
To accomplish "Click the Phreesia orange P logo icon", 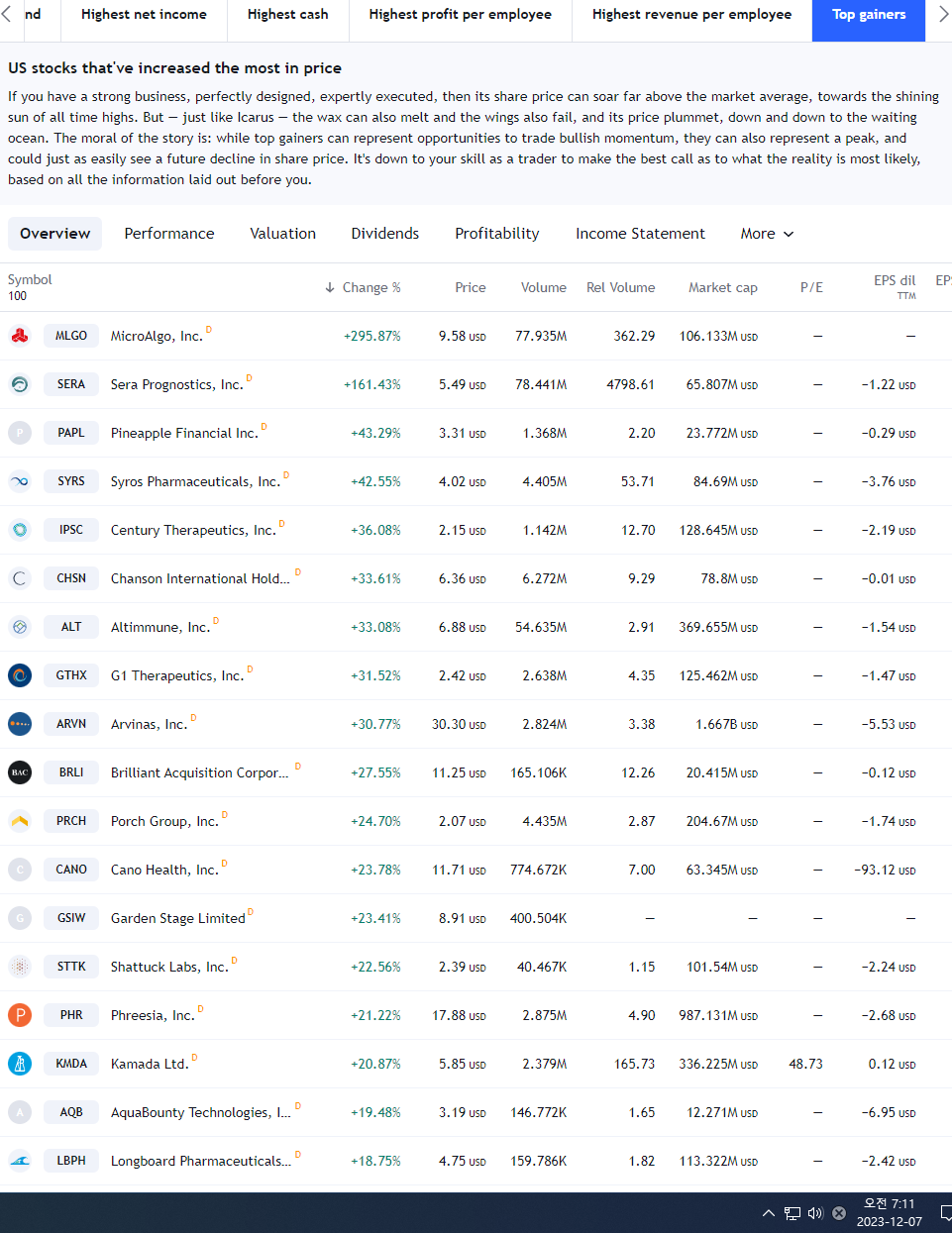I will click(x=20, y=1015).
